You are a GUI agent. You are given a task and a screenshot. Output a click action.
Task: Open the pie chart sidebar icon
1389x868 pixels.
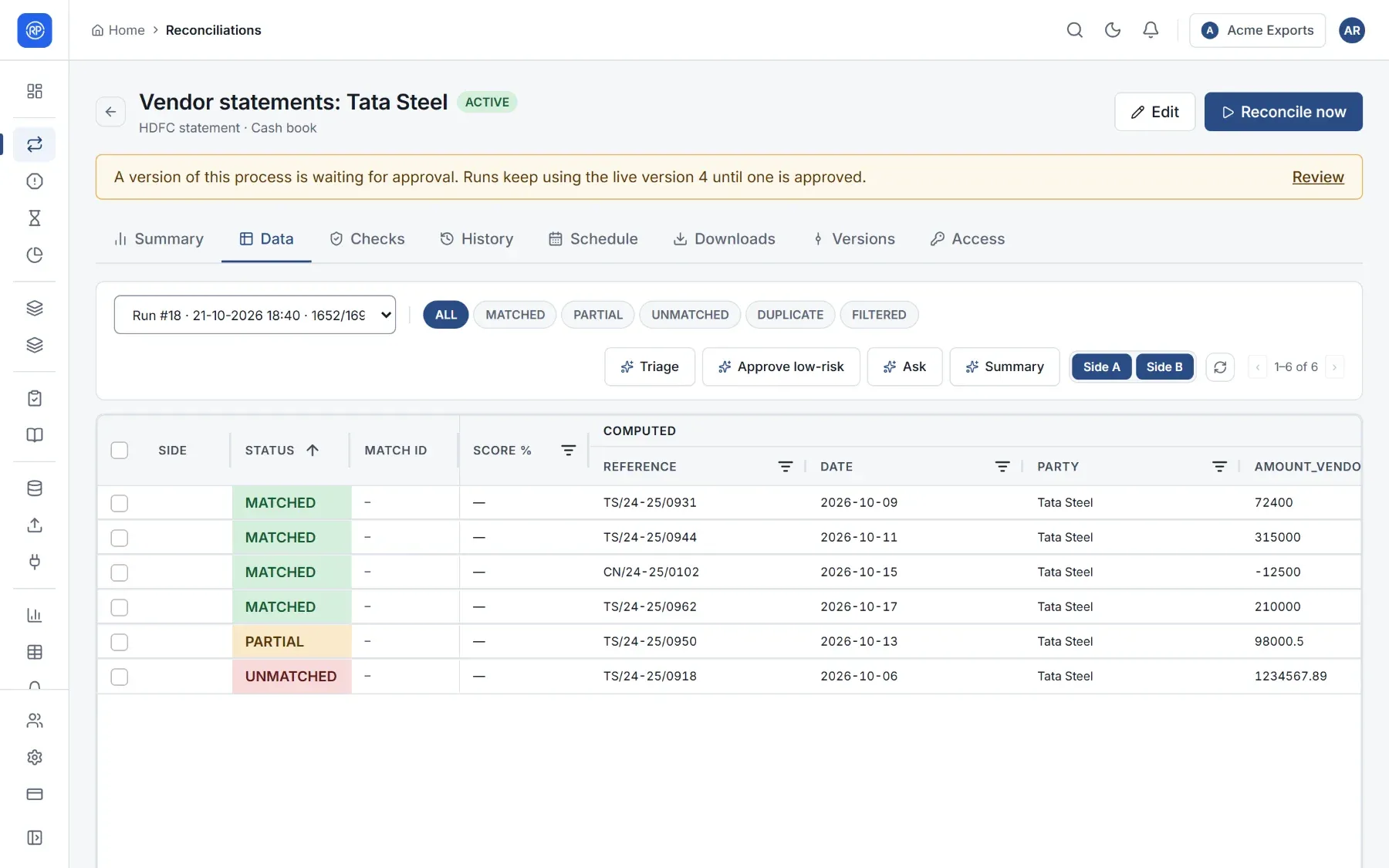click(35, 255)
